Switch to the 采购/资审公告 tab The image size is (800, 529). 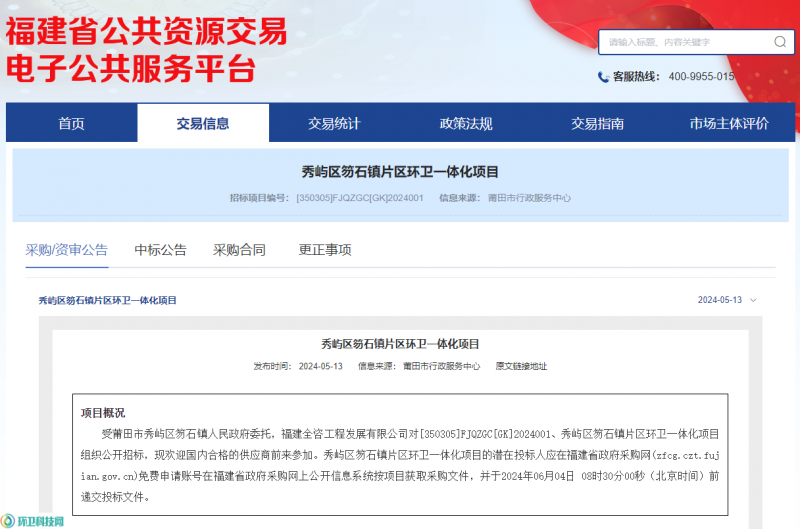coord(66,250)
